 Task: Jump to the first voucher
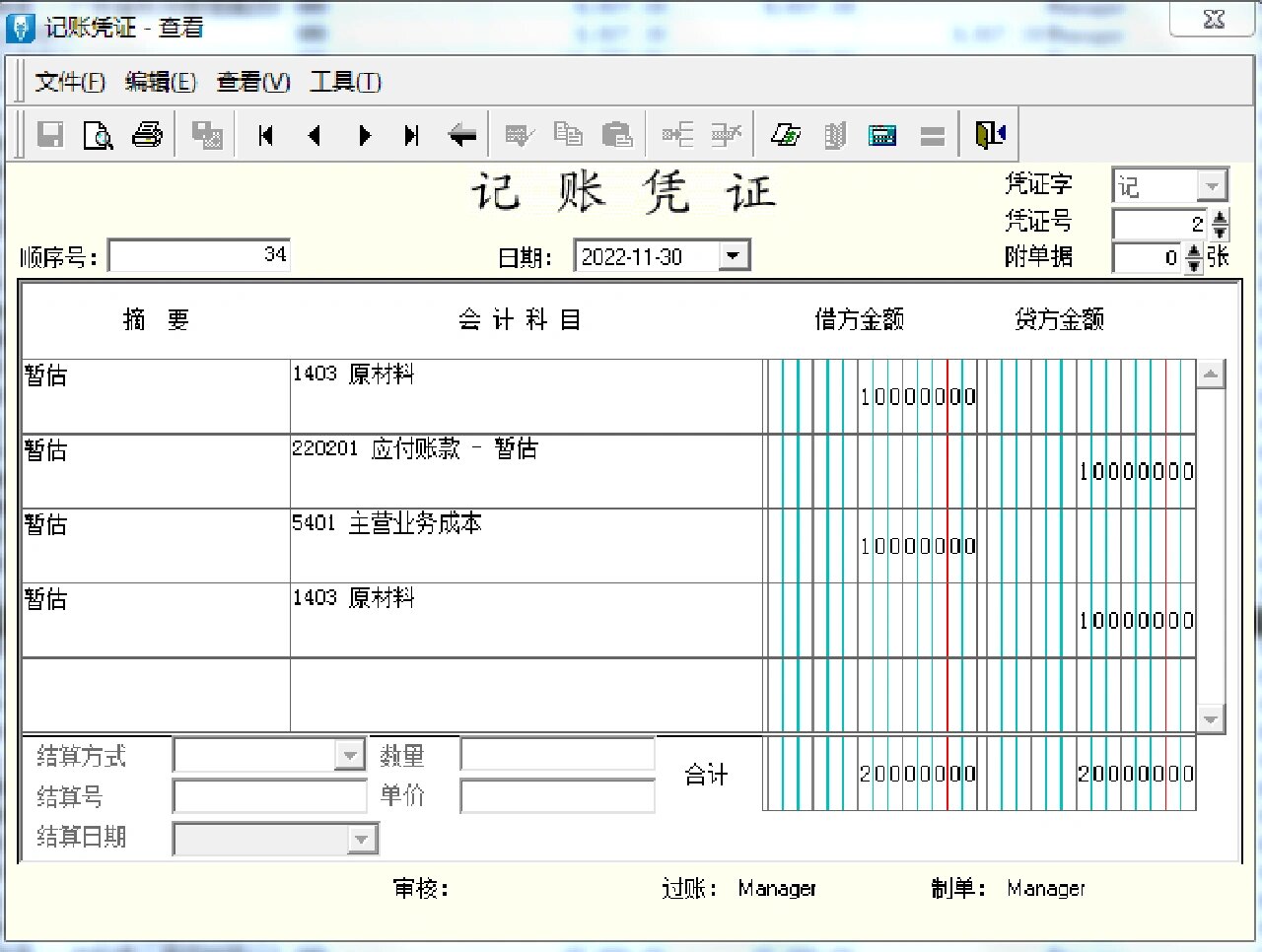tap(265, 135)
